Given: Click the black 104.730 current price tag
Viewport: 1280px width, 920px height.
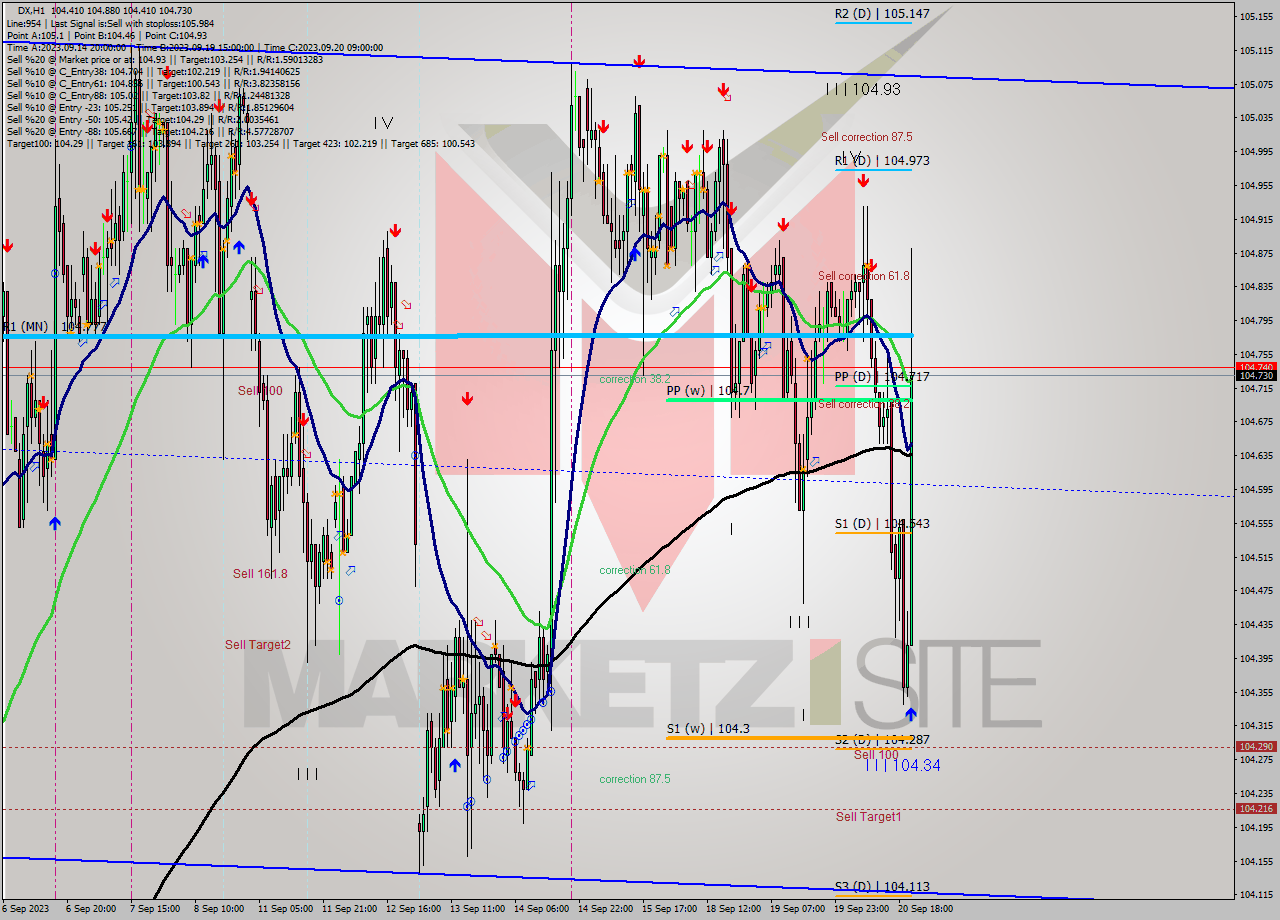Looking at the screenshot, I should coord(1255,376).
